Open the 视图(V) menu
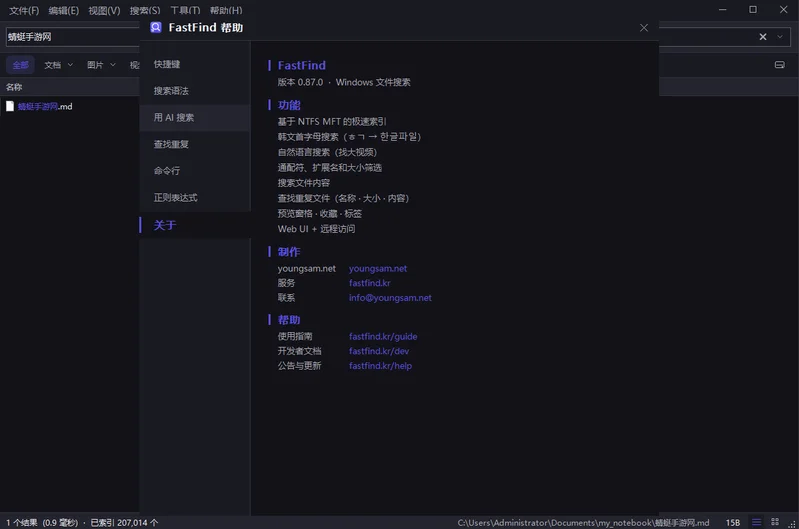Image resolution: width=799 pixels, height=529 pixels. (x=104, y=10)
